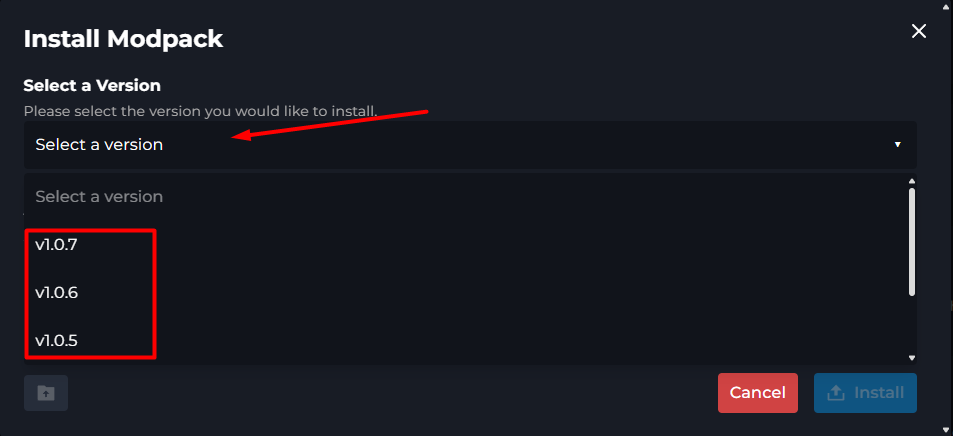Click the version list scrollbar thumb

(x=912, y=242)
